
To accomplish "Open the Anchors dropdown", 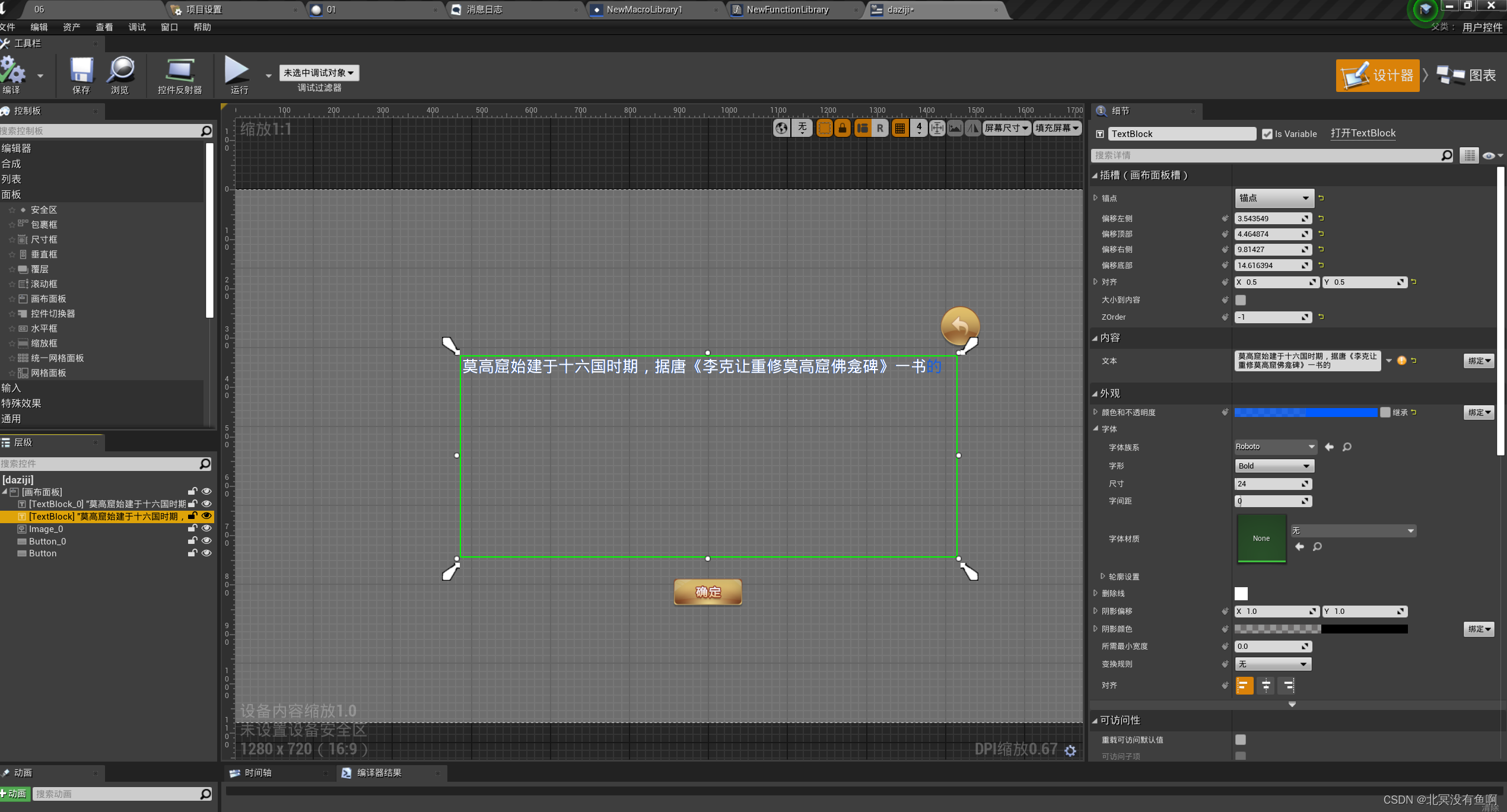I will (x=1274, y=198).
